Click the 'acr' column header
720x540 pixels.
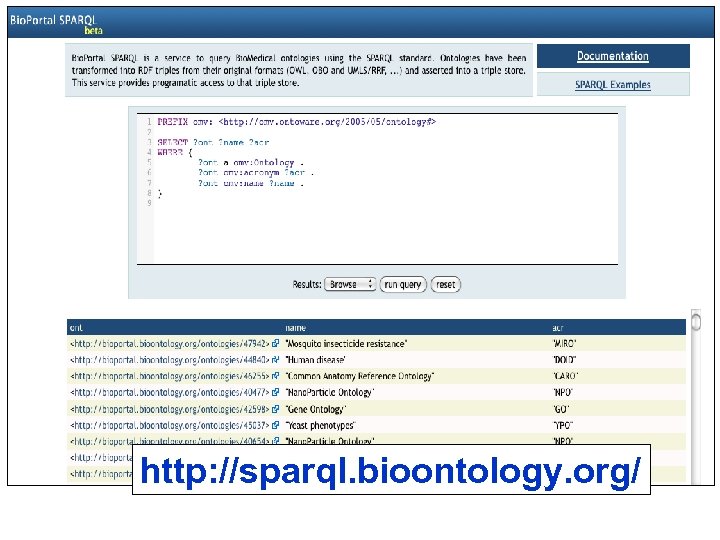pyautogui.click(x=558, y=327)
